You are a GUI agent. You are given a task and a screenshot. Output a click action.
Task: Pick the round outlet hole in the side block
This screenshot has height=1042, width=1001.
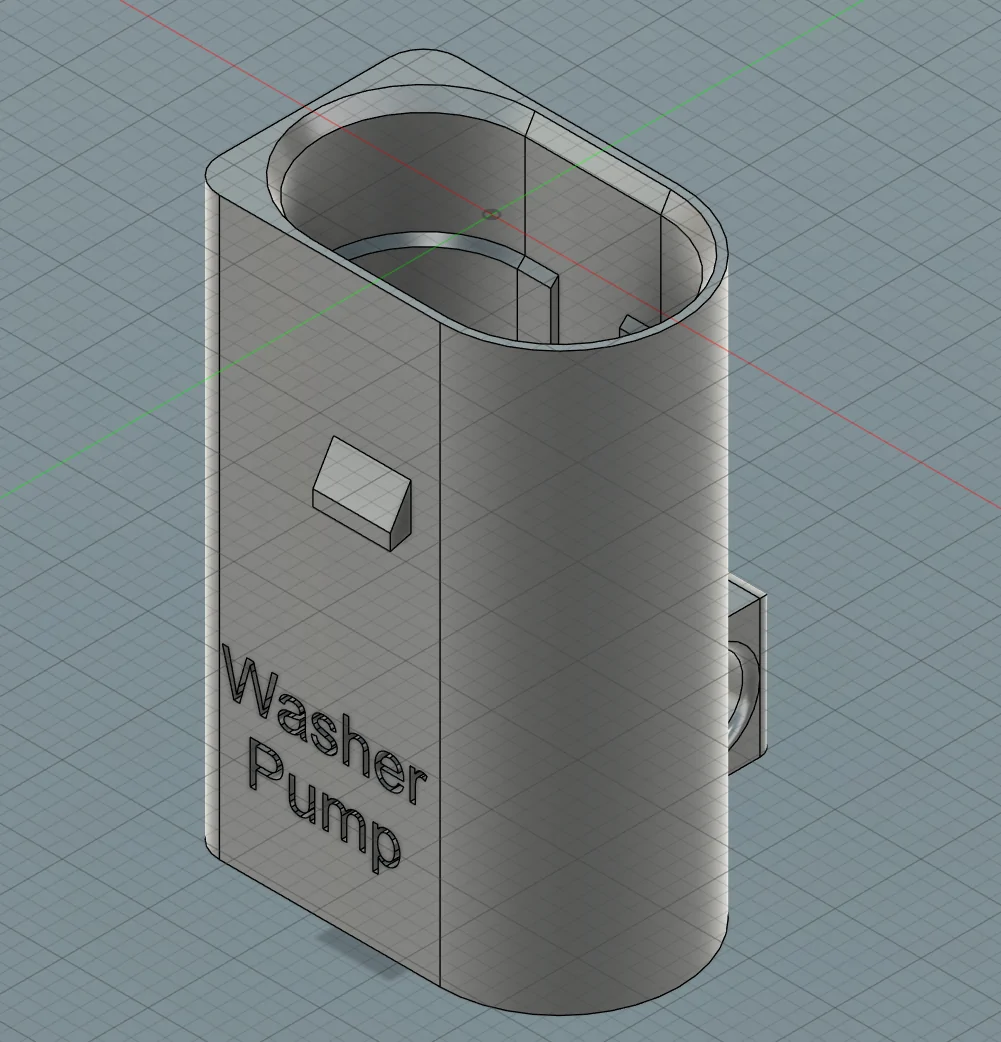tap(742, 694)
